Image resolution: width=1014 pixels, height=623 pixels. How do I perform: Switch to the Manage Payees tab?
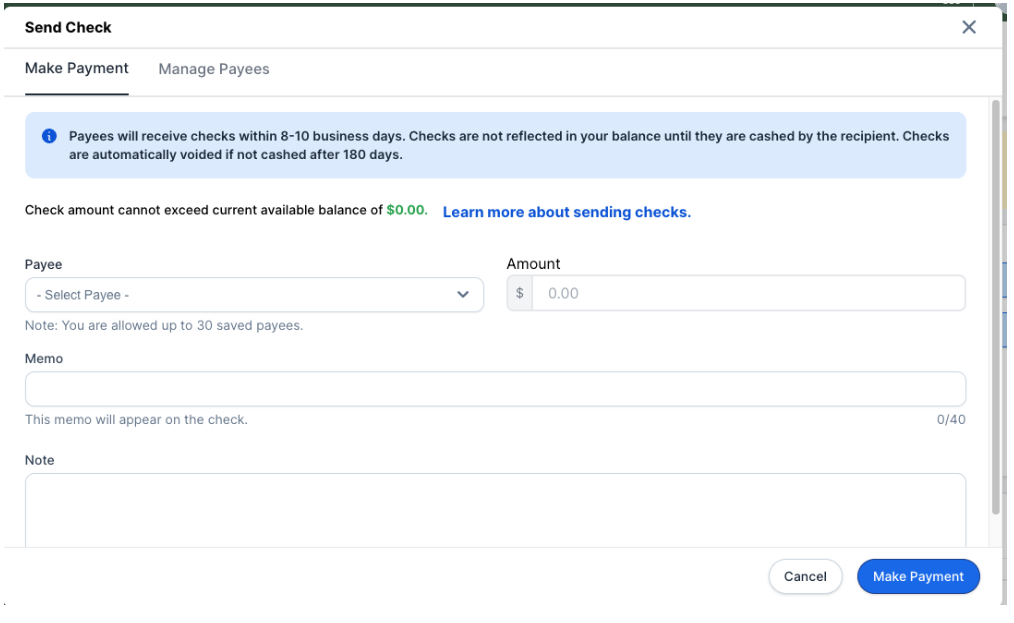tap(214, 69)
